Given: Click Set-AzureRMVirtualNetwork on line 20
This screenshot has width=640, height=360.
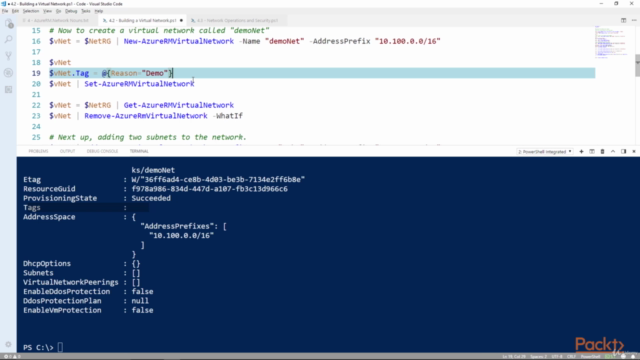Looking at the screenshot, I should pos(140,84).
